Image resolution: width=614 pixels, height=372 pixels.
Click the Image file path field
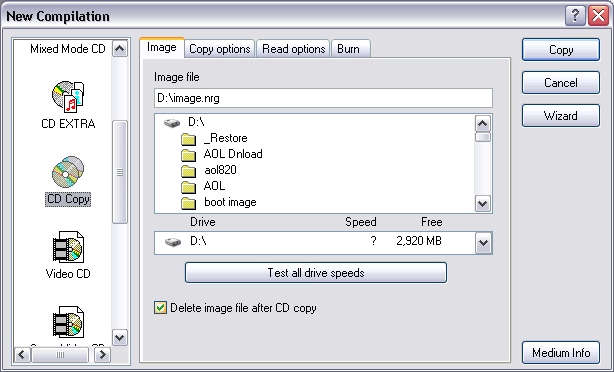pos(323,98)
